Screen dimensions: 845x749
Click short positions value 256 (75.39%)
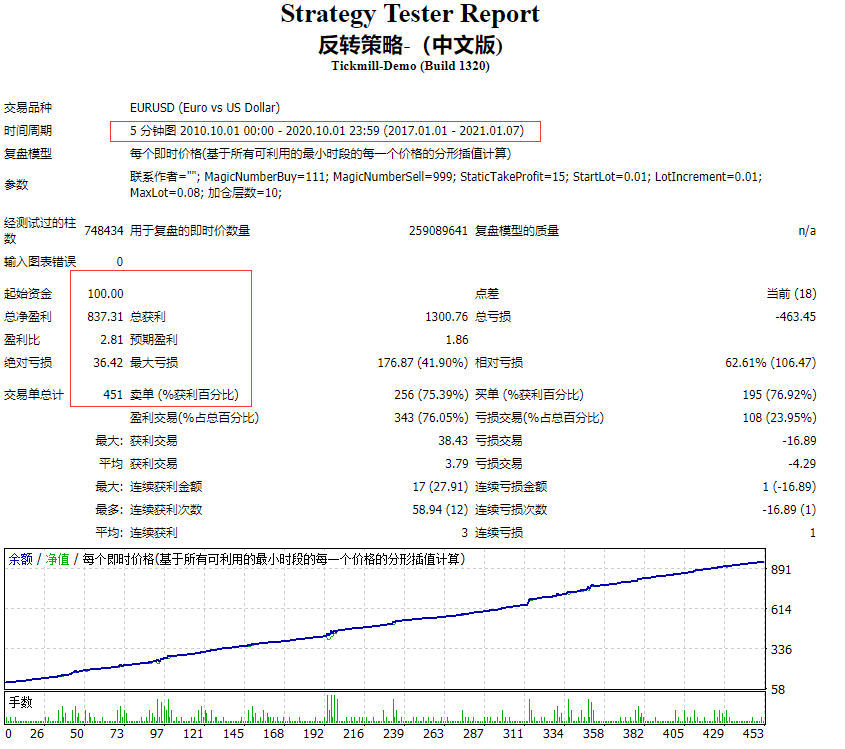pyautogui.click(x=431, y=395)
